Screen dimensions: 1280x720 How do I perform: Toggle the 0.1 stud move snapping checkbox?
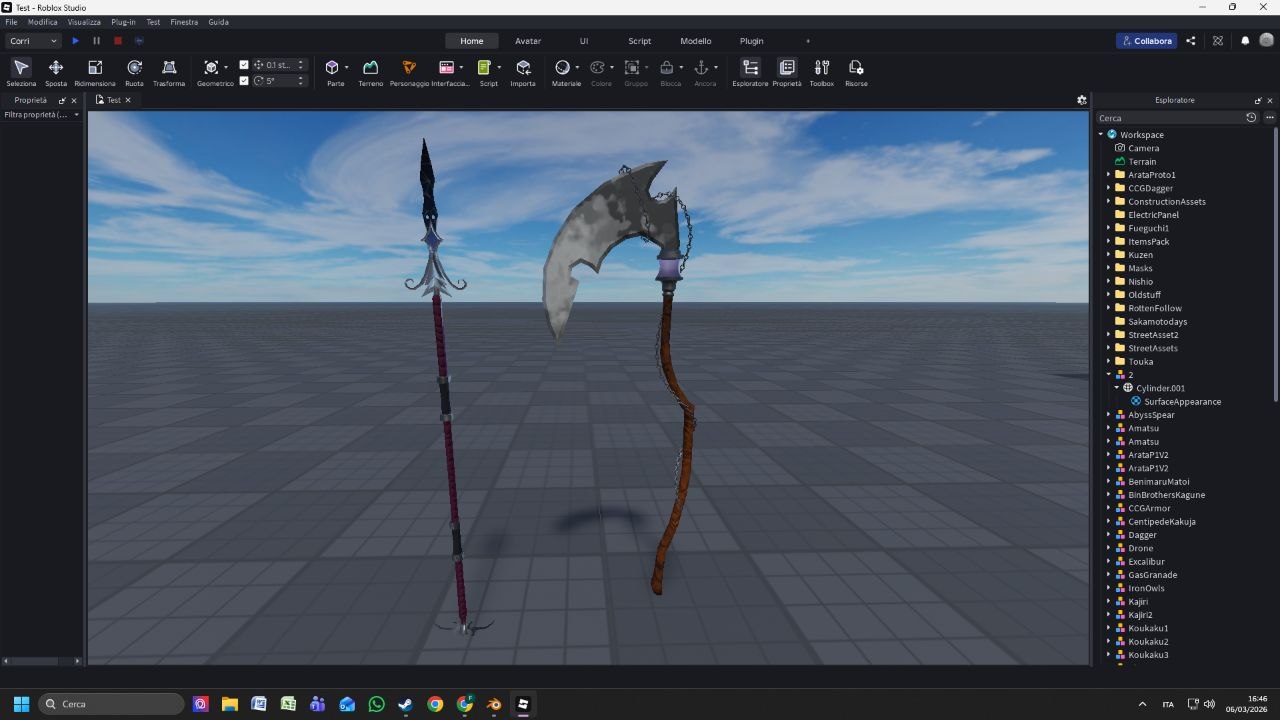coord(244,64)
